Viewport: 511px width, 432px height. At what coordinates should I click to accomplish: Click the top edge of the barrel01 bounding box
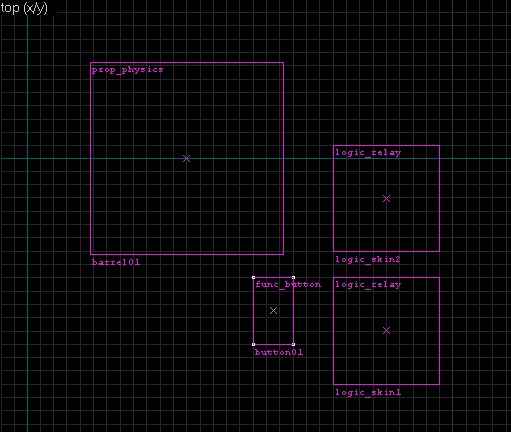tap(187, 63)
